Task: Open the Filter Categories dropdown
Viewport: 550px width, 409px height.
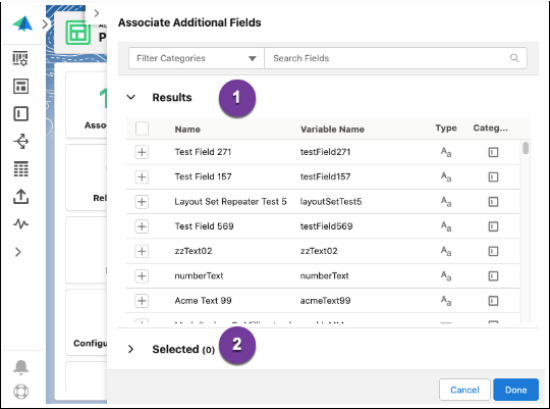Action: click(x=196, y=58)
